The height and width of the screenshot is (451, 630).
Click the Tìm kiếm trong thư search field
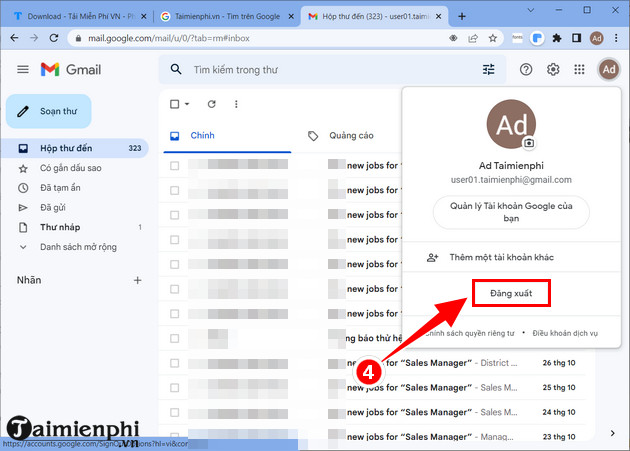click(x=333, y=70)
